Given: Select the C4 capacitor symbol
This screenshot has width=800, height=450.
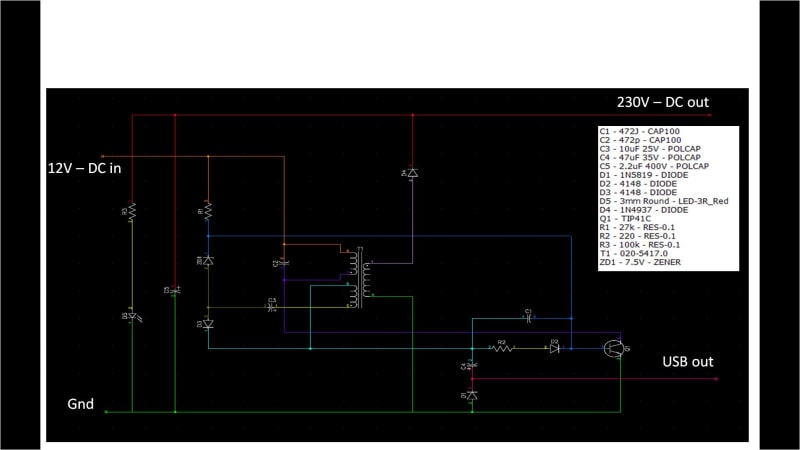Looking at the screenshot, I should tap(472, 365).
